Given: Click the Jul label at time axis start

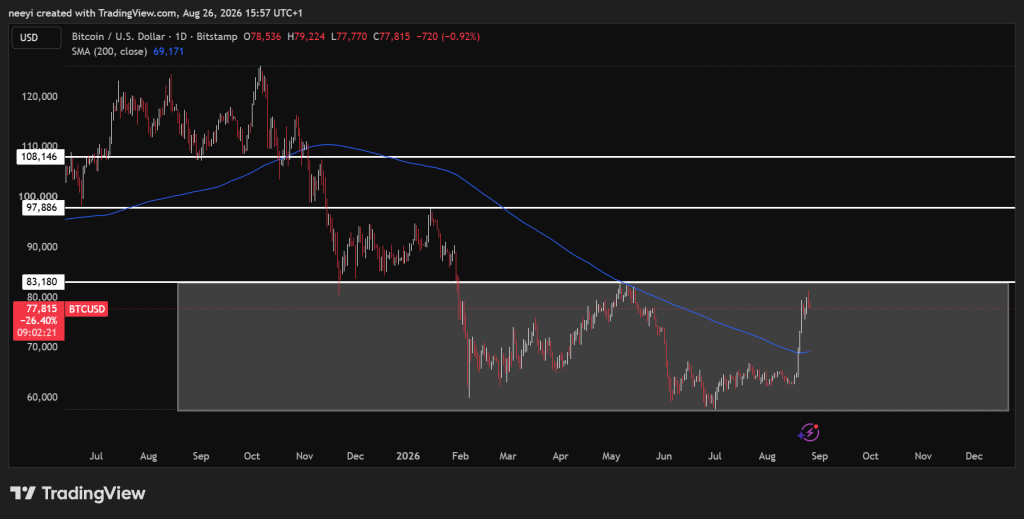Looking at the screenshot, I should [x=96, y=456].
